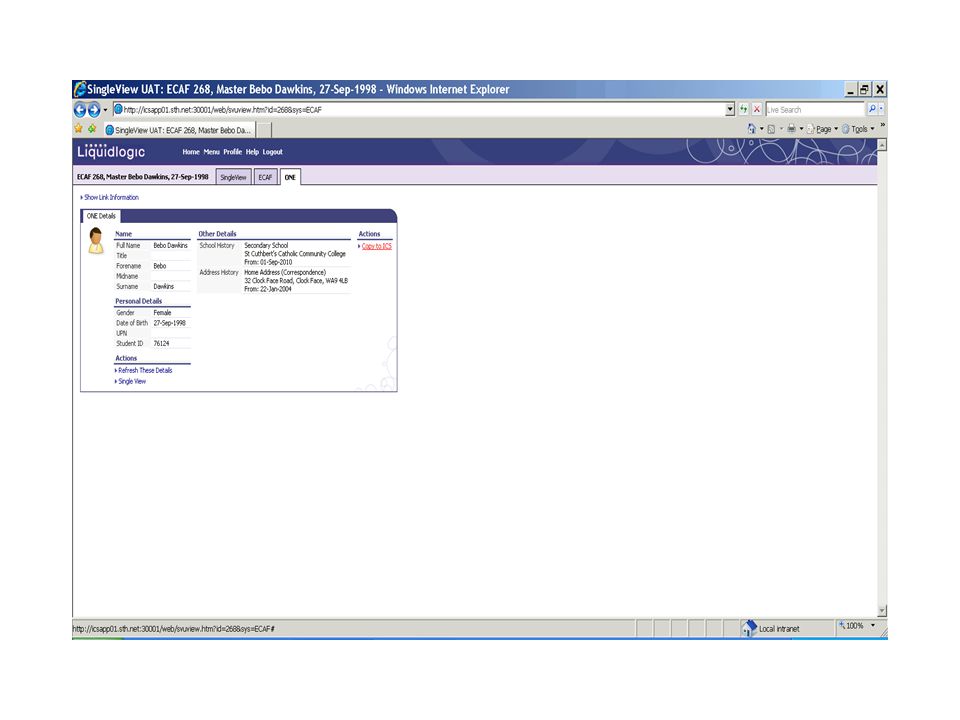960x720 pixels.
Task: Click the Add to Favorites icon
Action: point(92,129)
